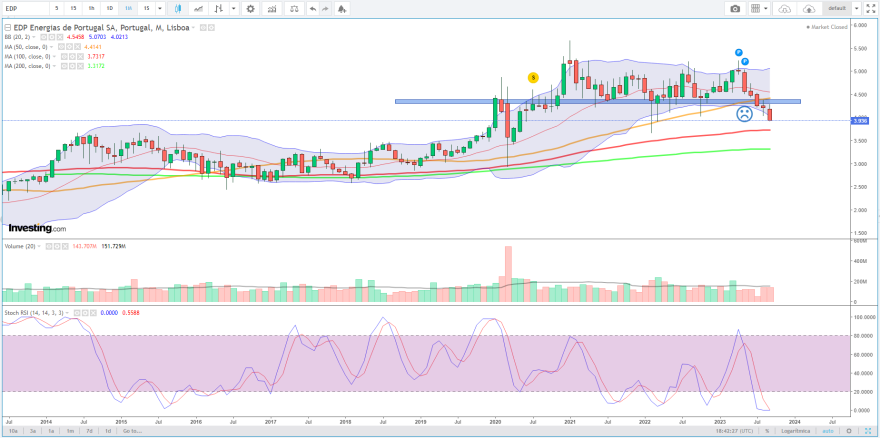Viewport: 880px width, 438px height.
Task: Open settings for MA (200) indicator
Action: 72,66
